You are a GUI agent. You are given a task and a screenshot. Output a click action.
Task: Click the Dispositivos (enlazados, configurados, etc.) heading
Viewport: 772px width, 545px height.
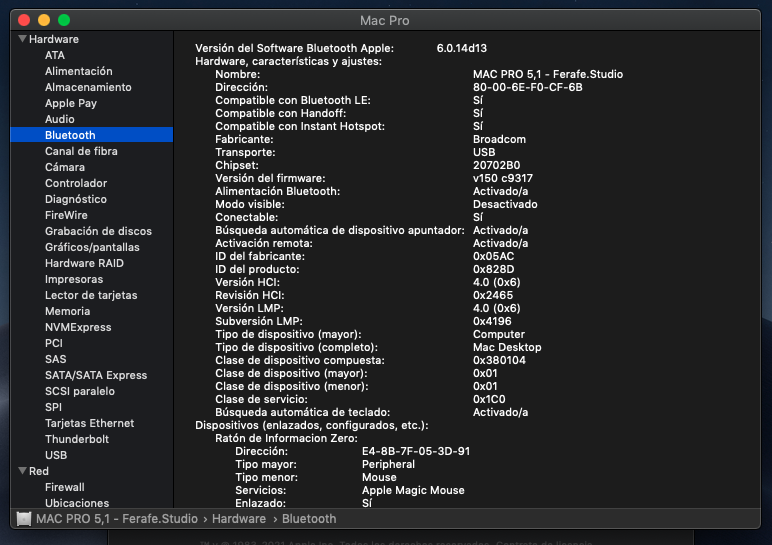pos(312,425)
